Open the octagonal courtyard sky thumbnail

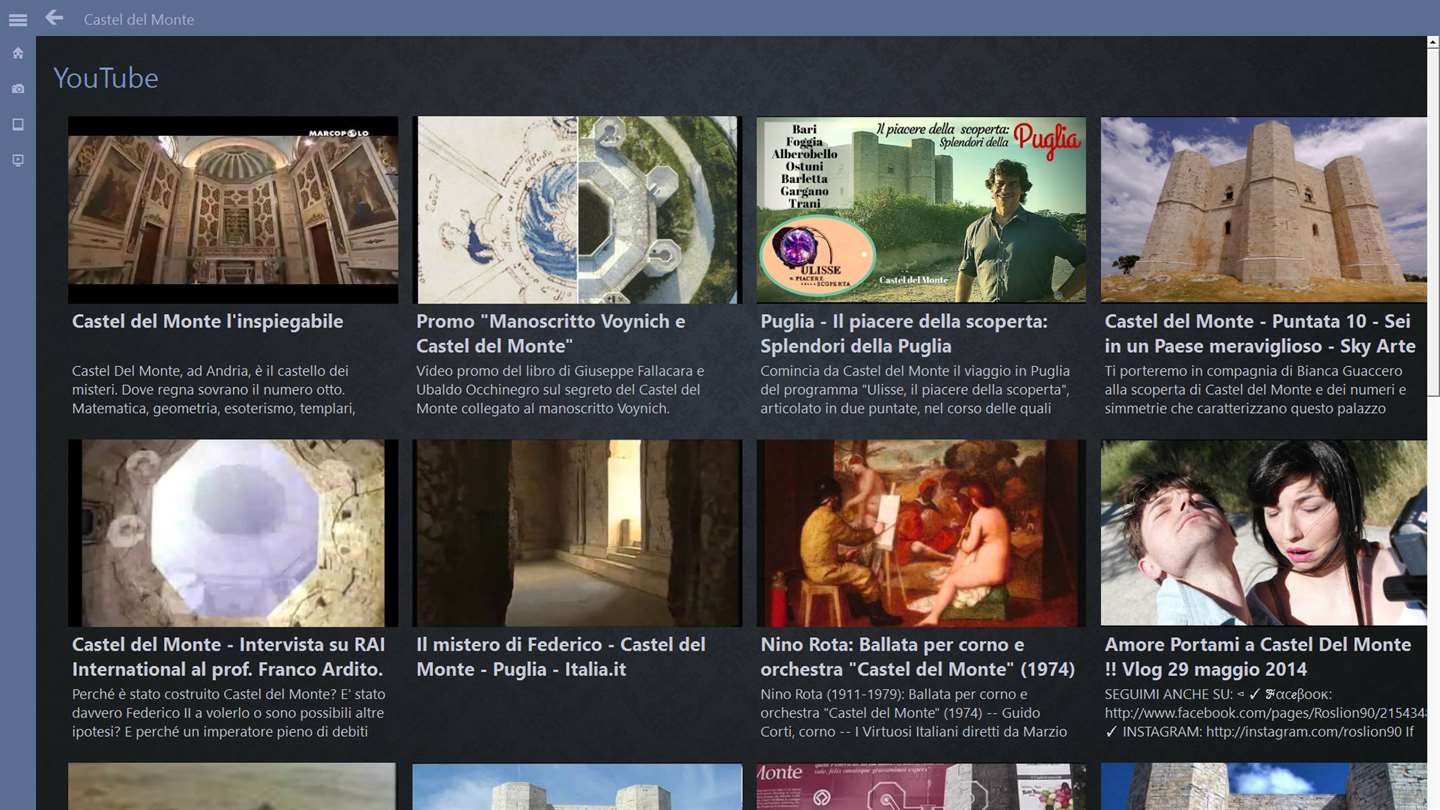click(x=233, y=533)
